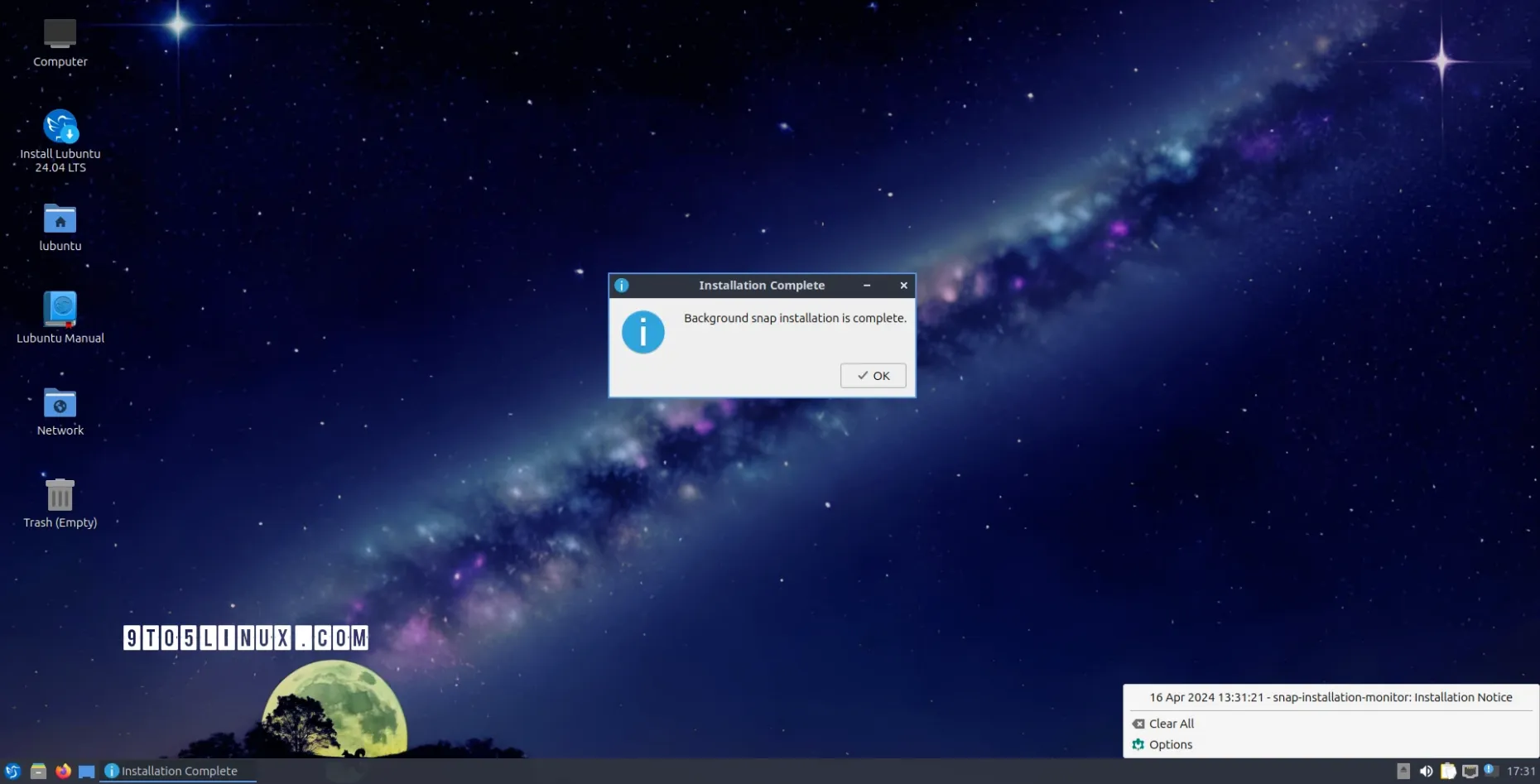Click the removable media eject icon in tray
1540x784 pixels.
(1404, 771)
